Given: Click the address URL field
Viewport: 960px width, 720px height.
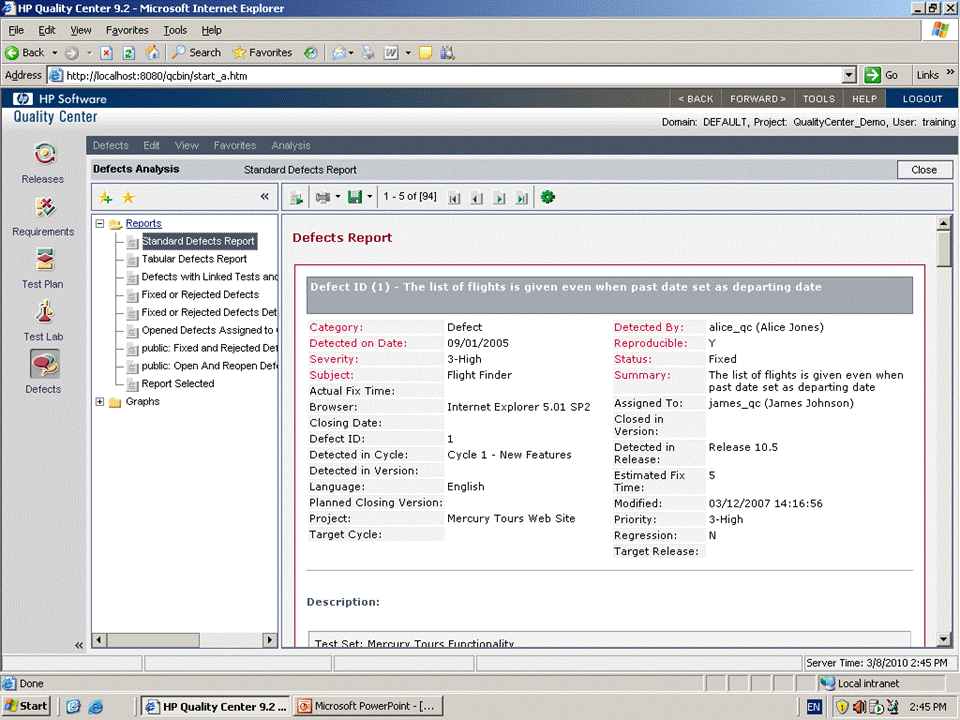Looking at the screenshot, I should (x=453, y=76).
